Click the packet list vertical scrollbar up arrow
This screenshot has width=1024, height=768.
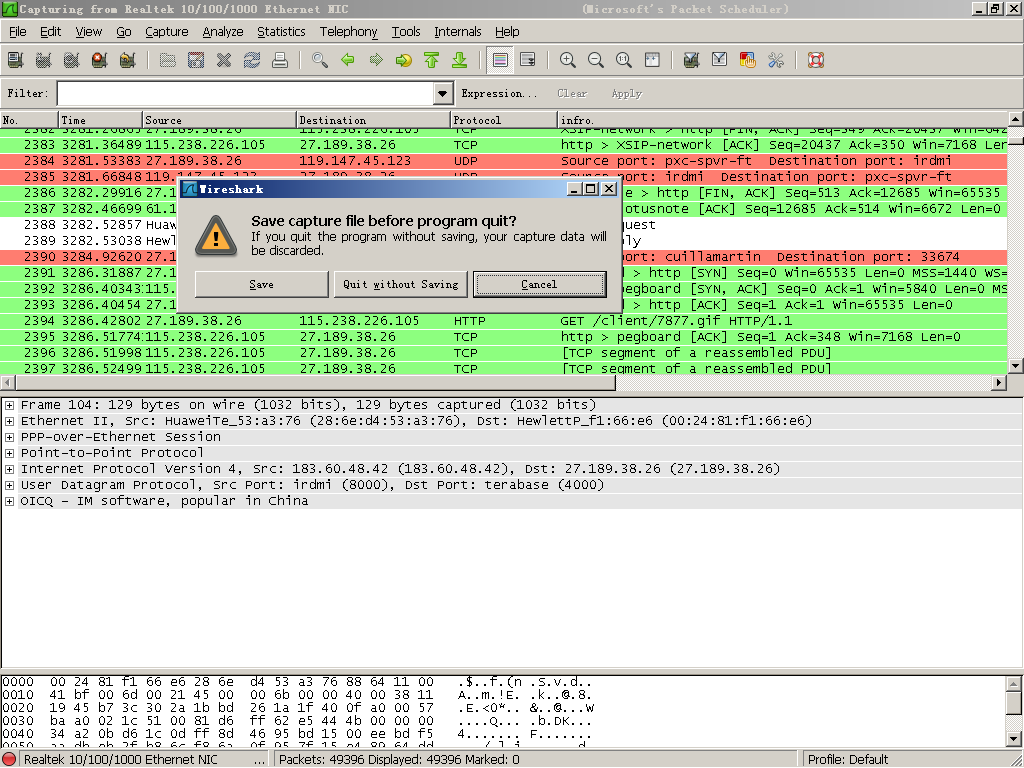1016,119
